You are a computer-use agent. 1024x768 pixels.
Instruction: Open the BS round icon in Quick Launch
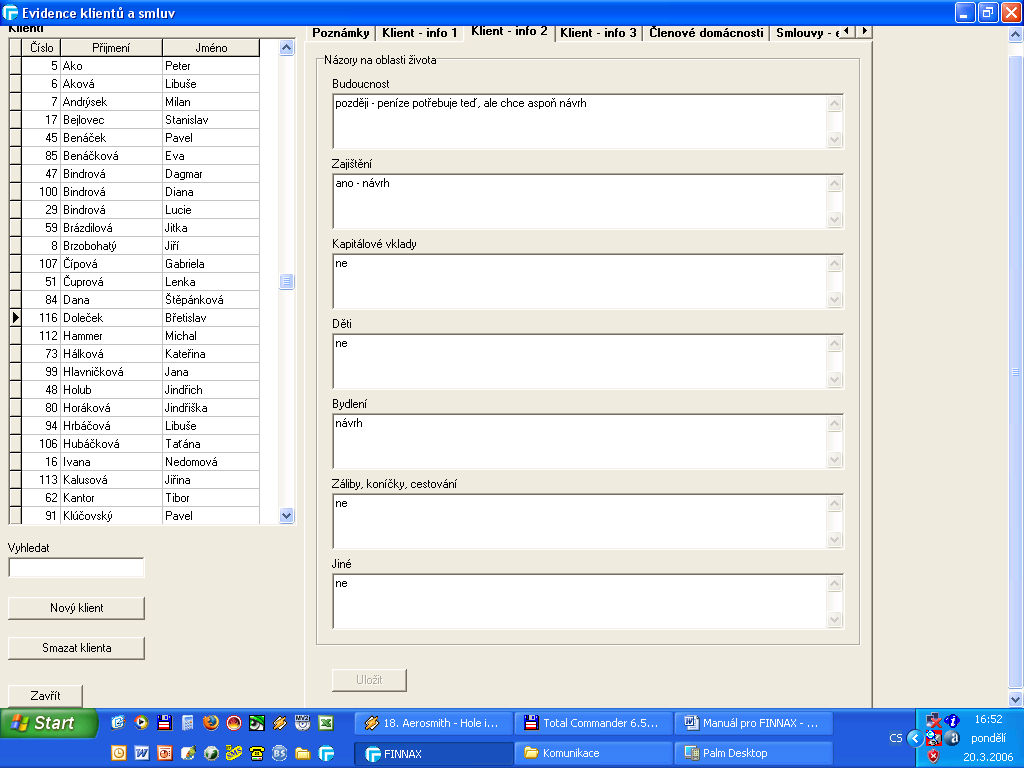pyautogui.click(x=280, y=753)
